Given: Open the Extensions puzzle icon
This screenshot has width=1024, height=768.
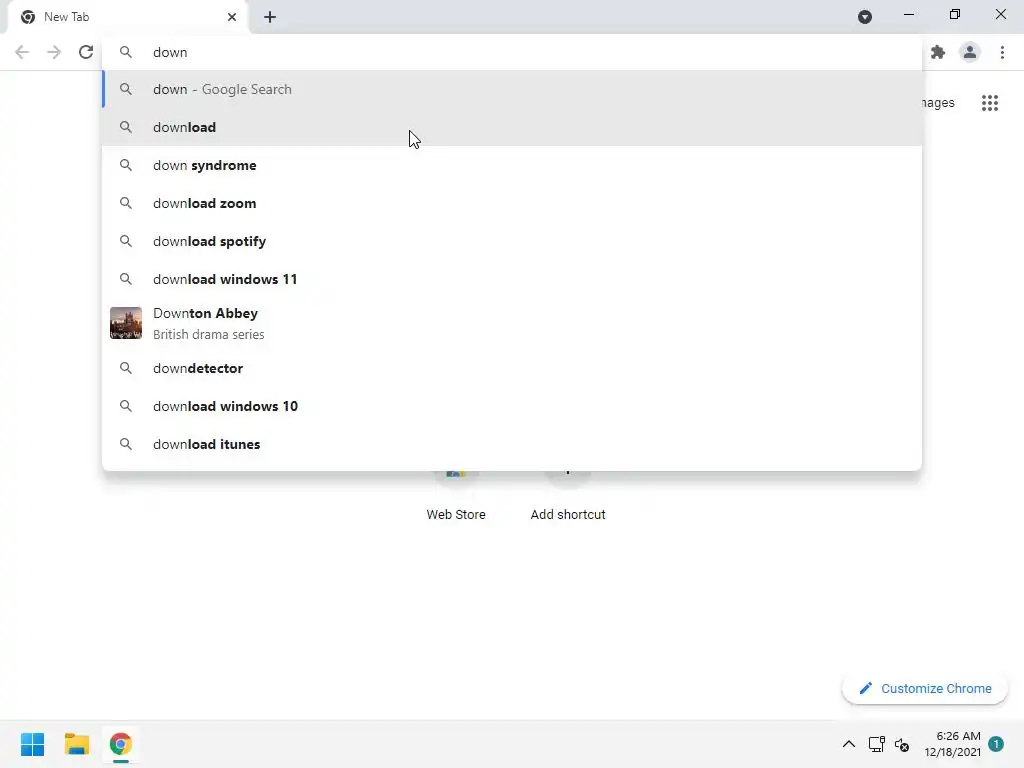Looking at the screenshot, I should tap(938, 52).
